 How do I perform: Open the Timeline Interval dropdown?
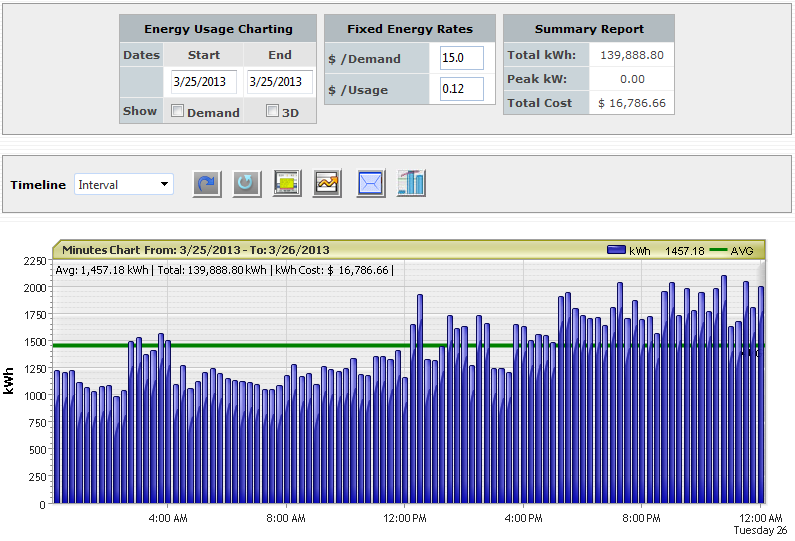(x=124, y=184)
